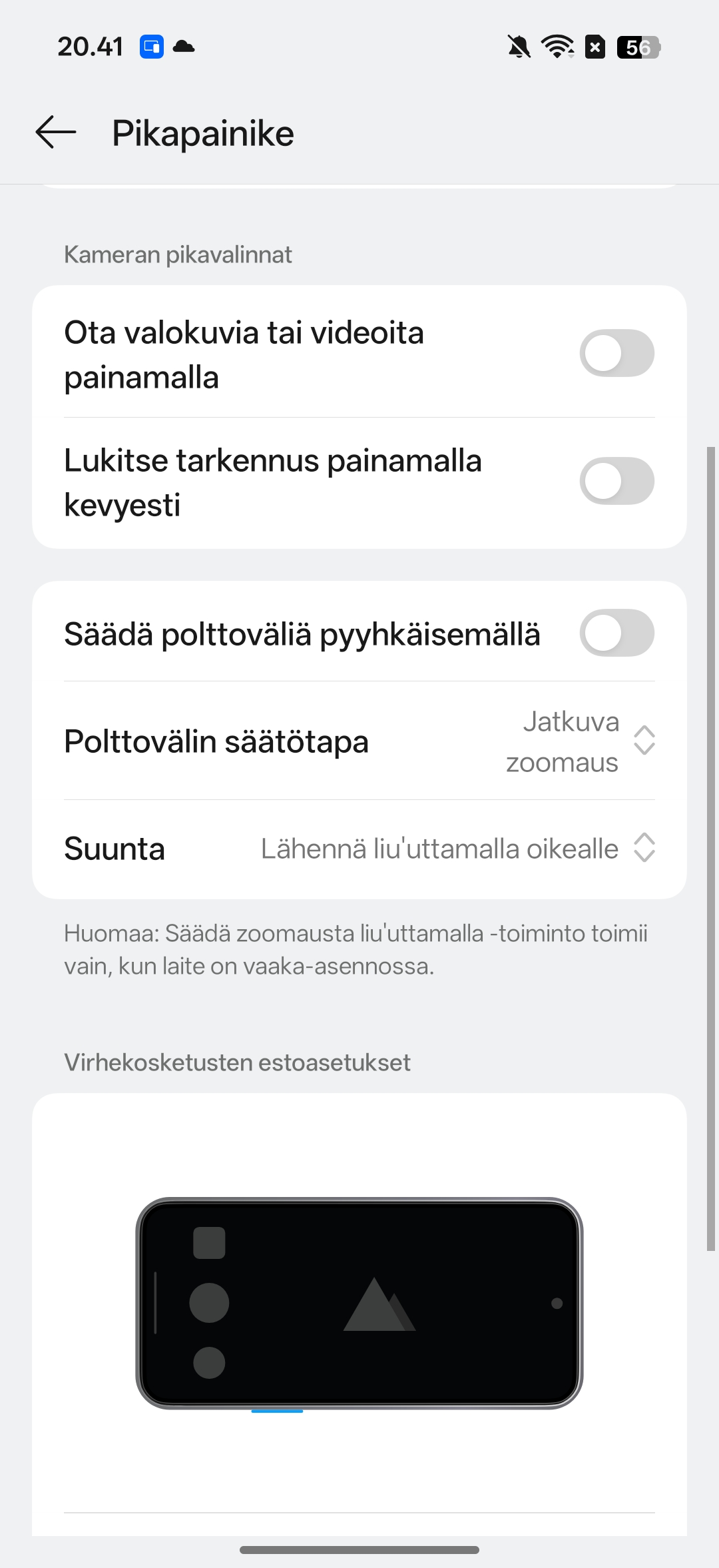This screenshot has height=1568, width=719.
Task: Tap the square icon in phone illustration
Action: 209,1243
